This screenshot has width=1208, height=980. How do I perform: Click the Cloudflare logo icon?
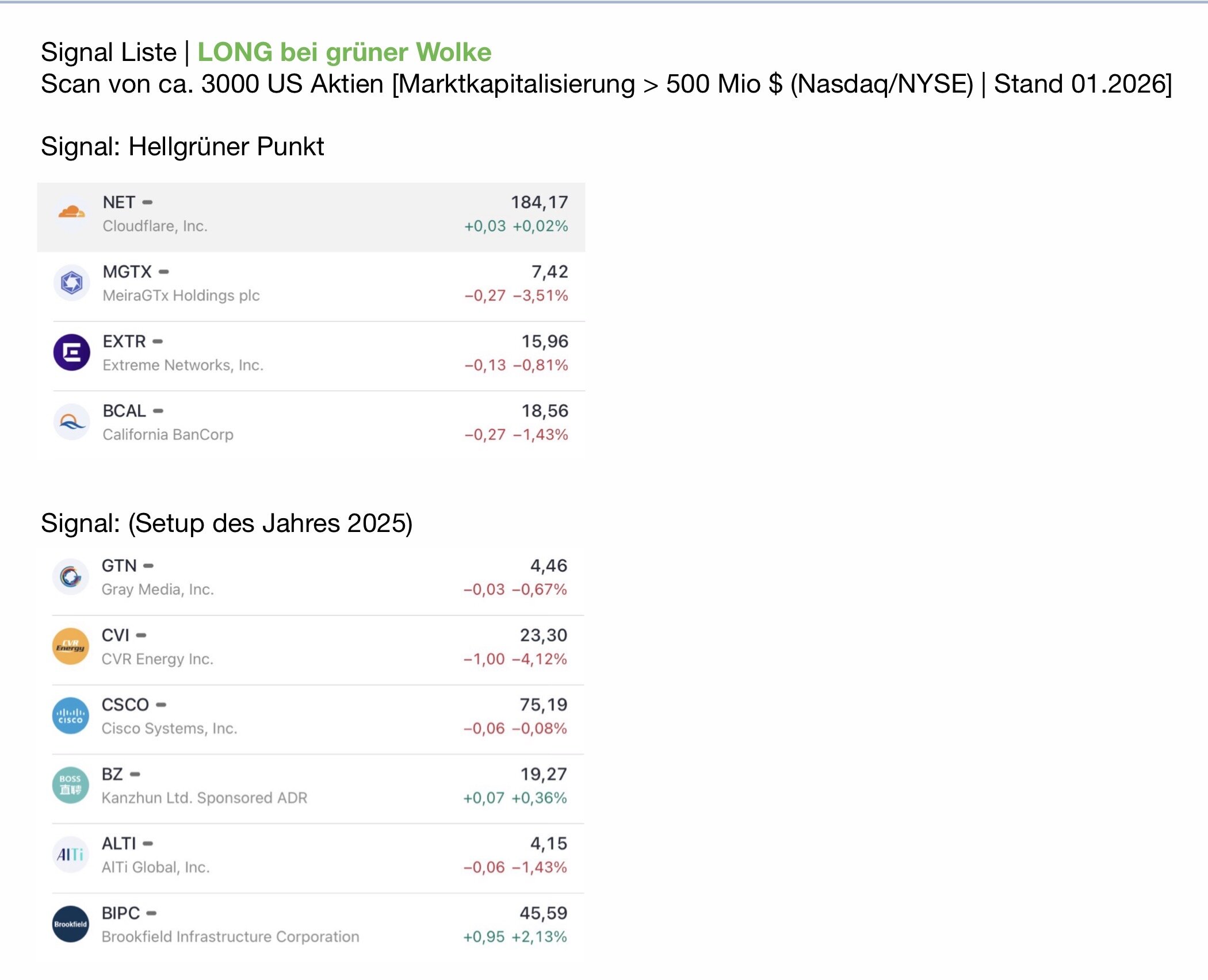click(71, 213)
